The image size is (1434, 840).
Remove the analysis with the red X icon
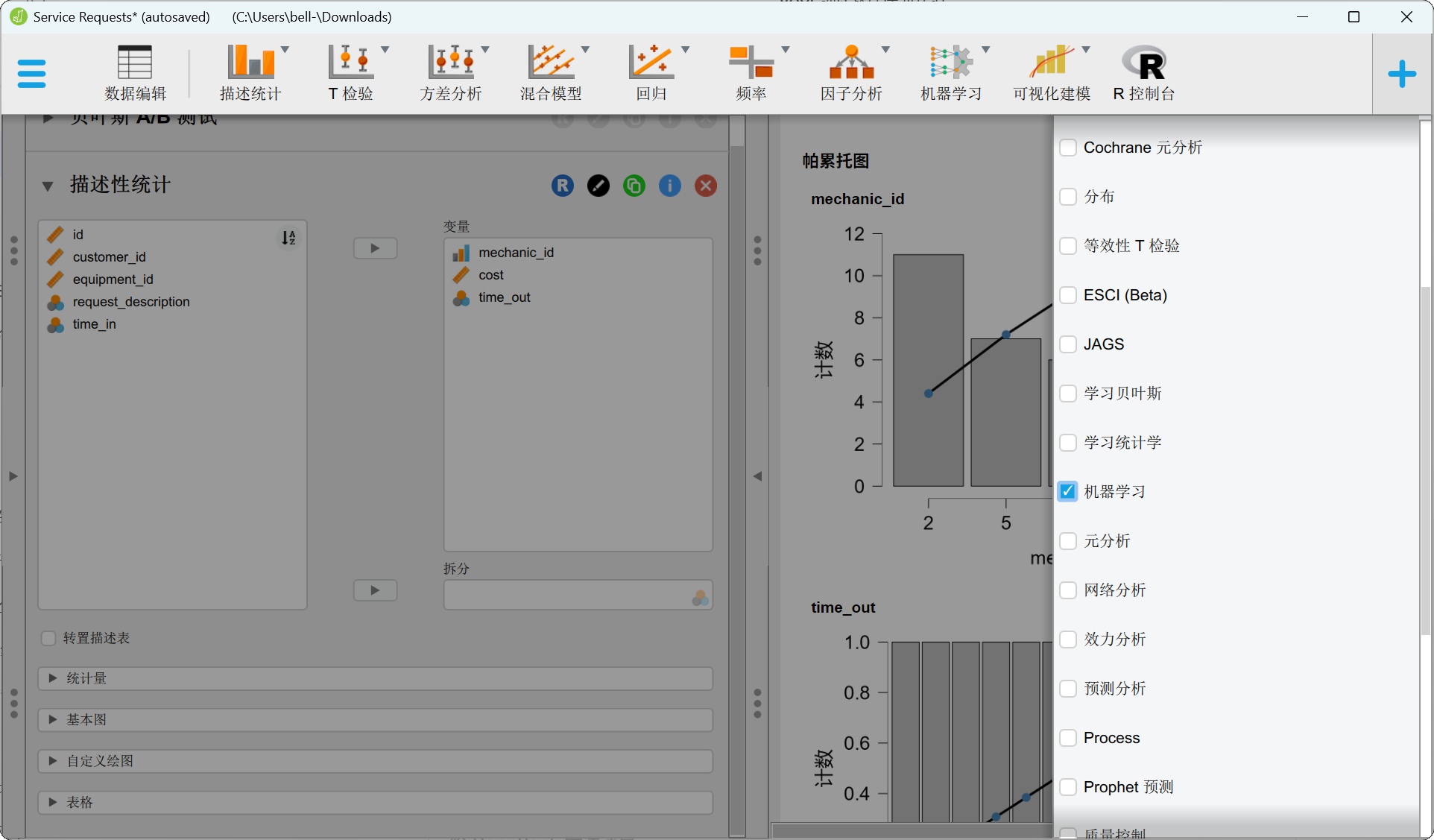pyautogui.click(x=706, y=186)
